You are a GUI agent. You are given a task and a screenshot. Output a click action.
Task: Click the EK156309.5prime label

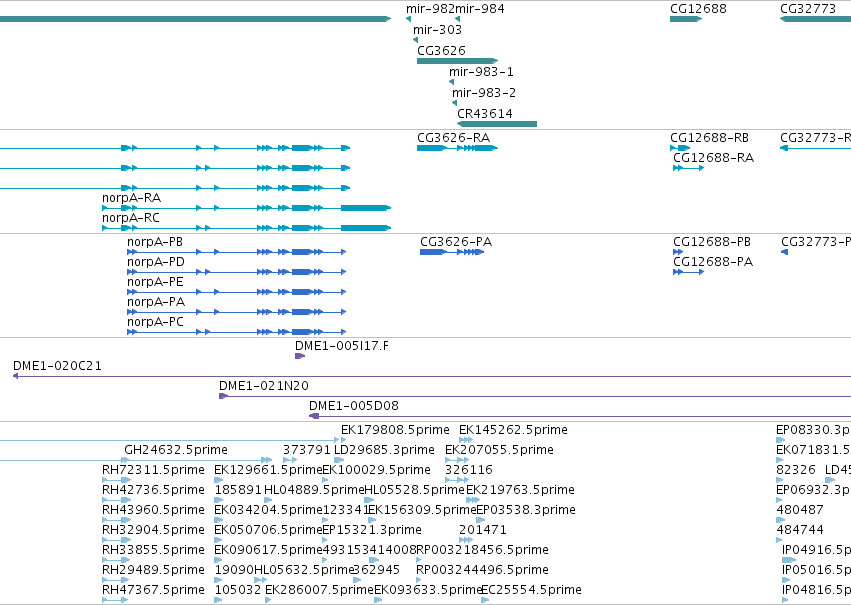[422, 511]
